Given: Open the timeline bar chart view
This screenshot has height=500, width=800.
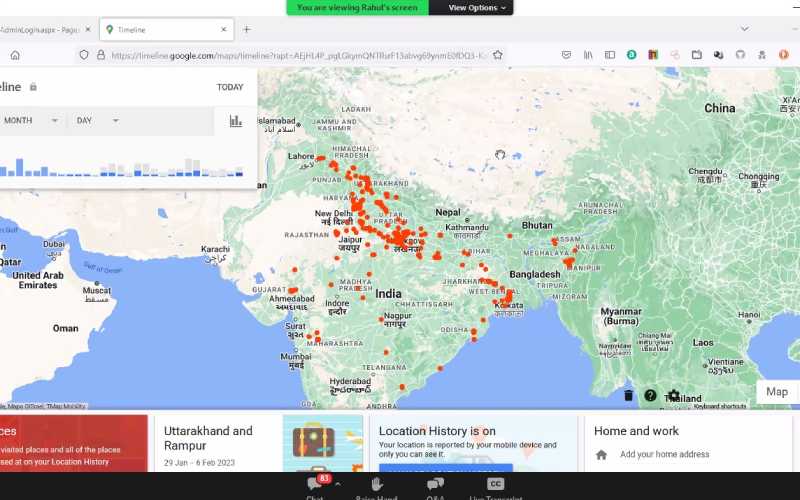Looking at the screenshot, I should coord(236,121).
